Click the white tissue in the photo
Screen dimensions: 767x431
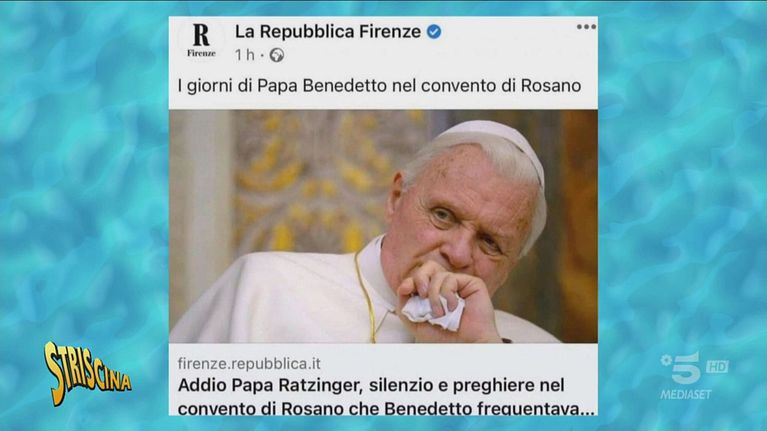click(x=433, y=312)
